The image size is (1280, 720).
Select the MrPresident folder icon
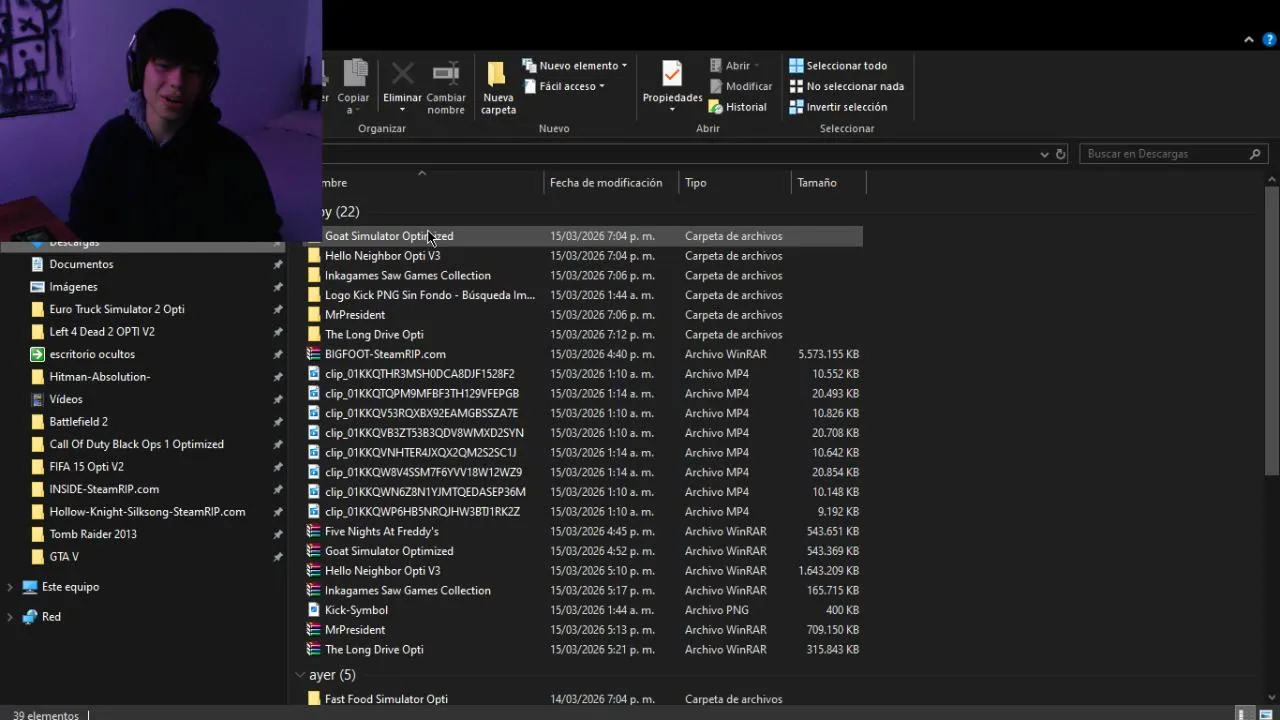click(x=314, y=315)
